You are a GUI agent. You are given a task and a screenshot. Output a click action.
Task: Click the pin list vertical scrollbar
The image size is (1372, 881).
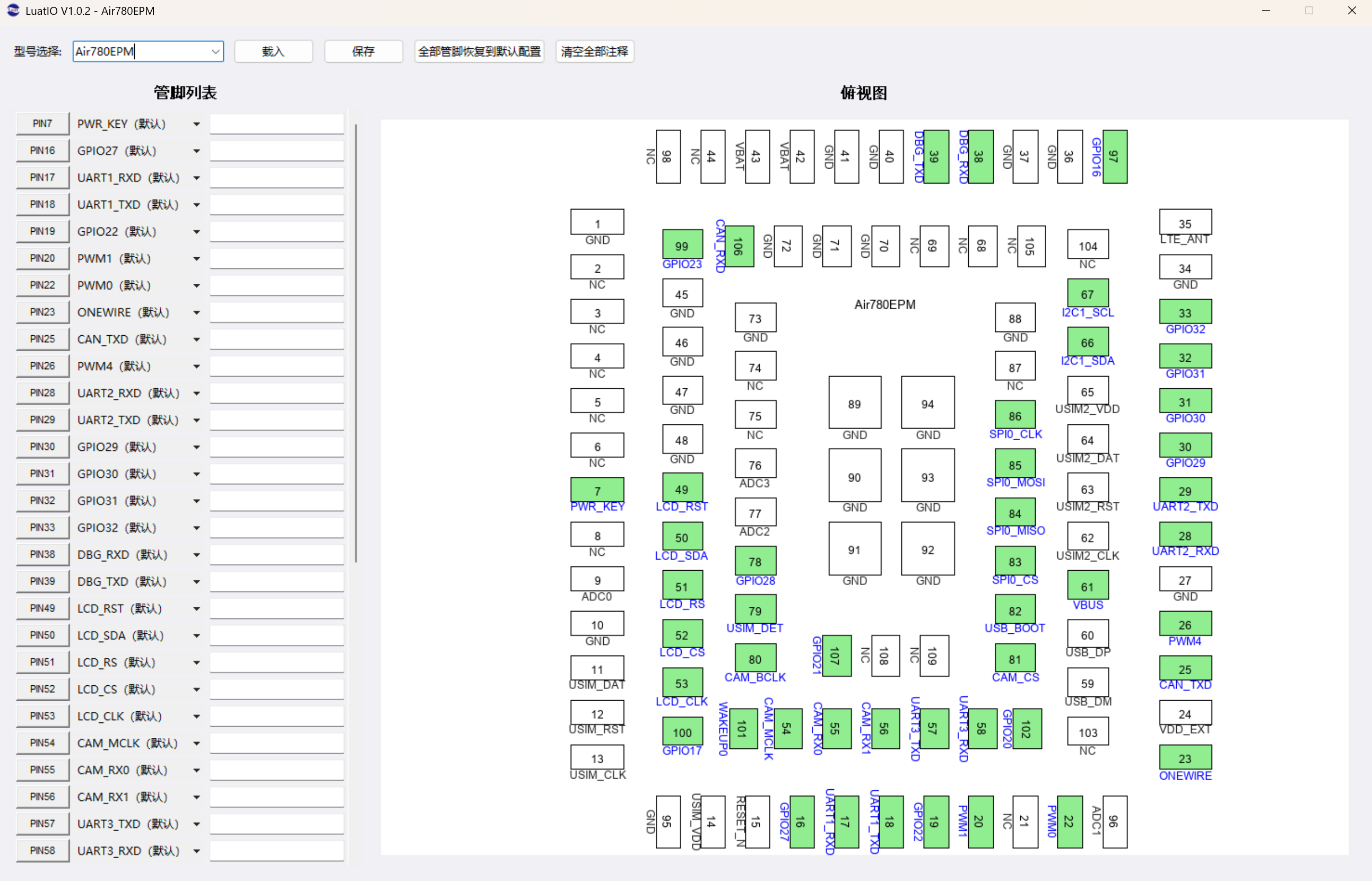coord(356,343)
